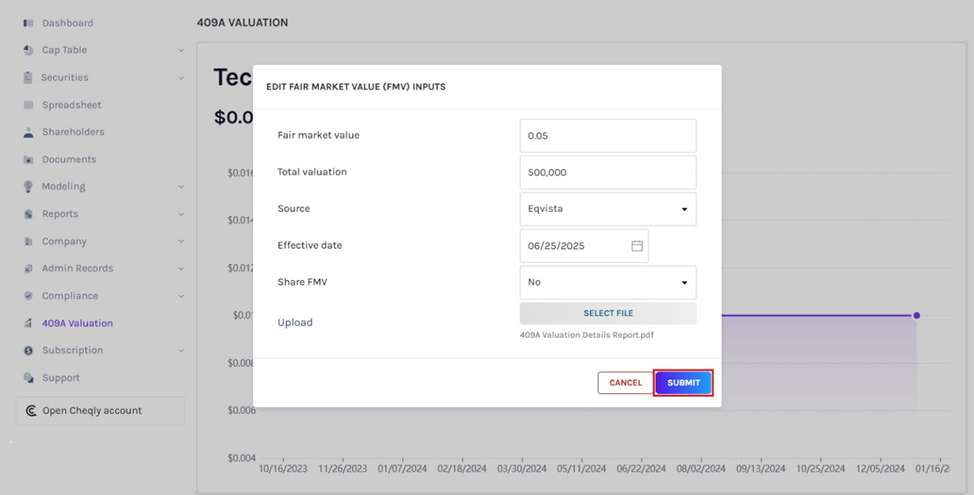Select 409A Valuation in the sidebar
Viewport: 974px width, 495px height.
click(77, 324)
